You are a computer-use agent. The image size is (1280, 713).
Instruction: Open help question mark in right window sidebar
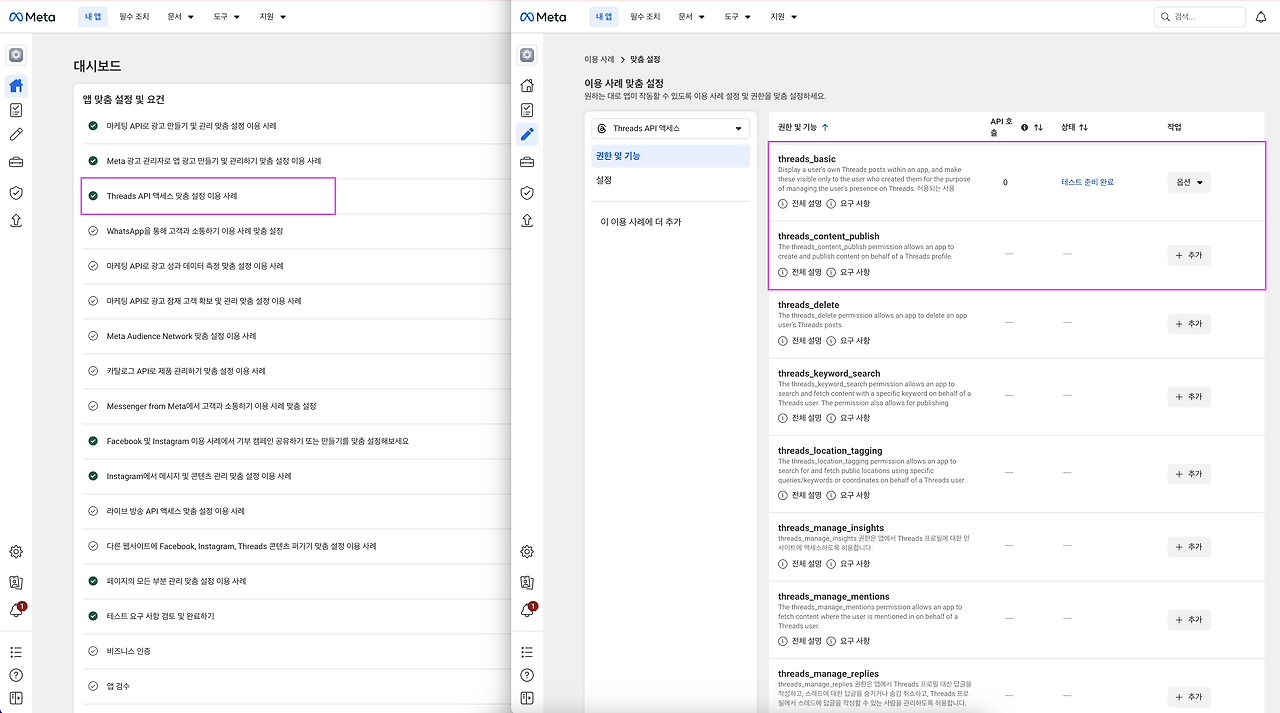click(x=527, y=676)
